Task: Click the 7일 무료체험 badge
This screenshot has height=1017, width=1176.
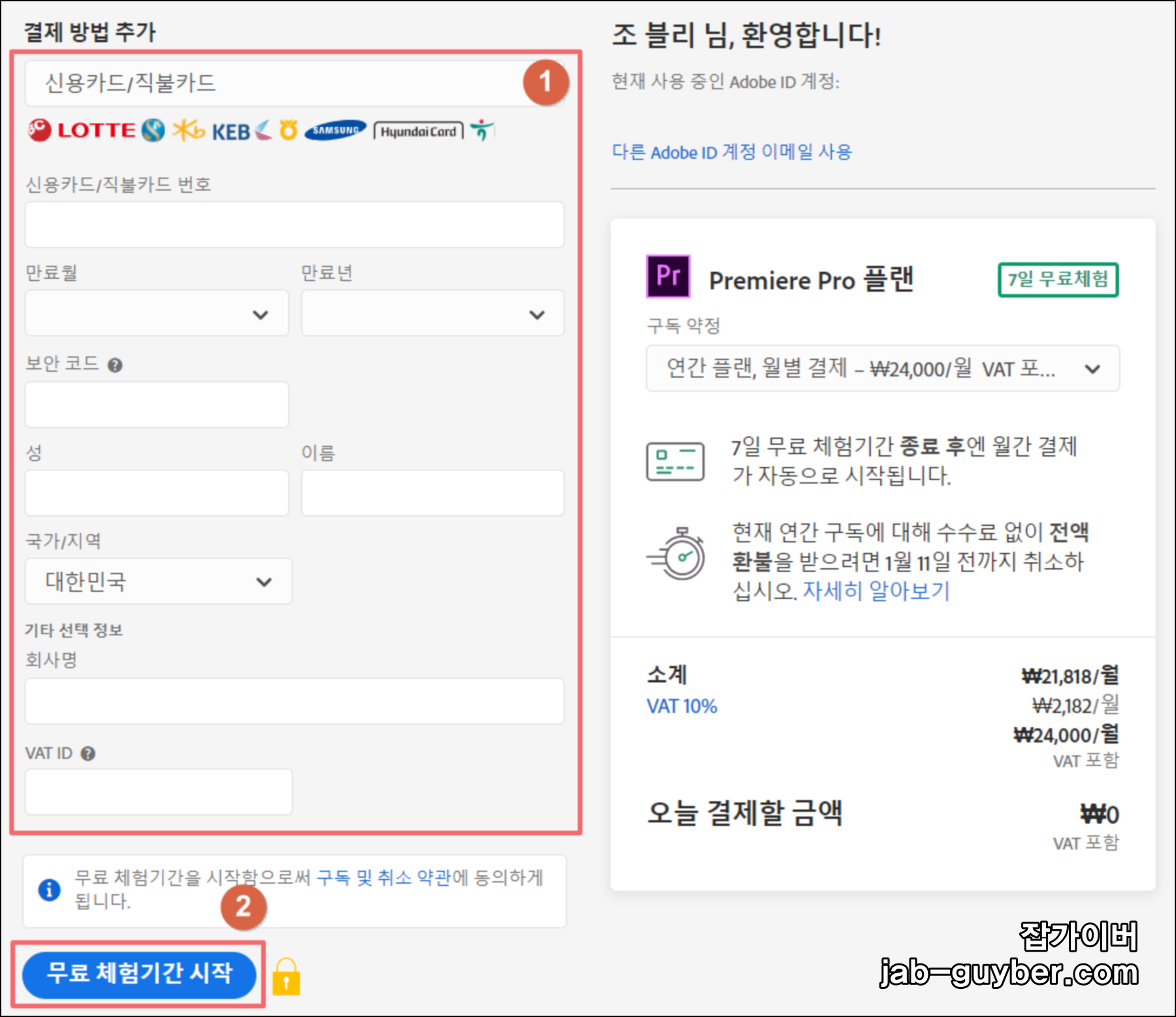Action: [x=1058, y=280]
